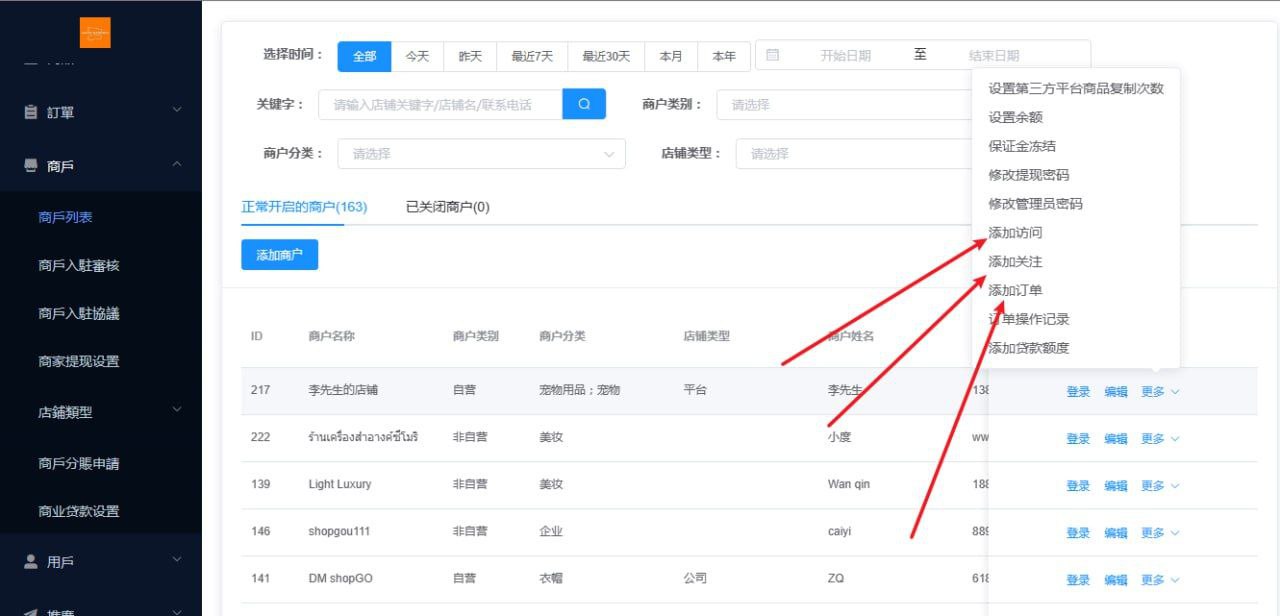
Task: Click the 用戶 person icon in sidebar
Action: 31,562
